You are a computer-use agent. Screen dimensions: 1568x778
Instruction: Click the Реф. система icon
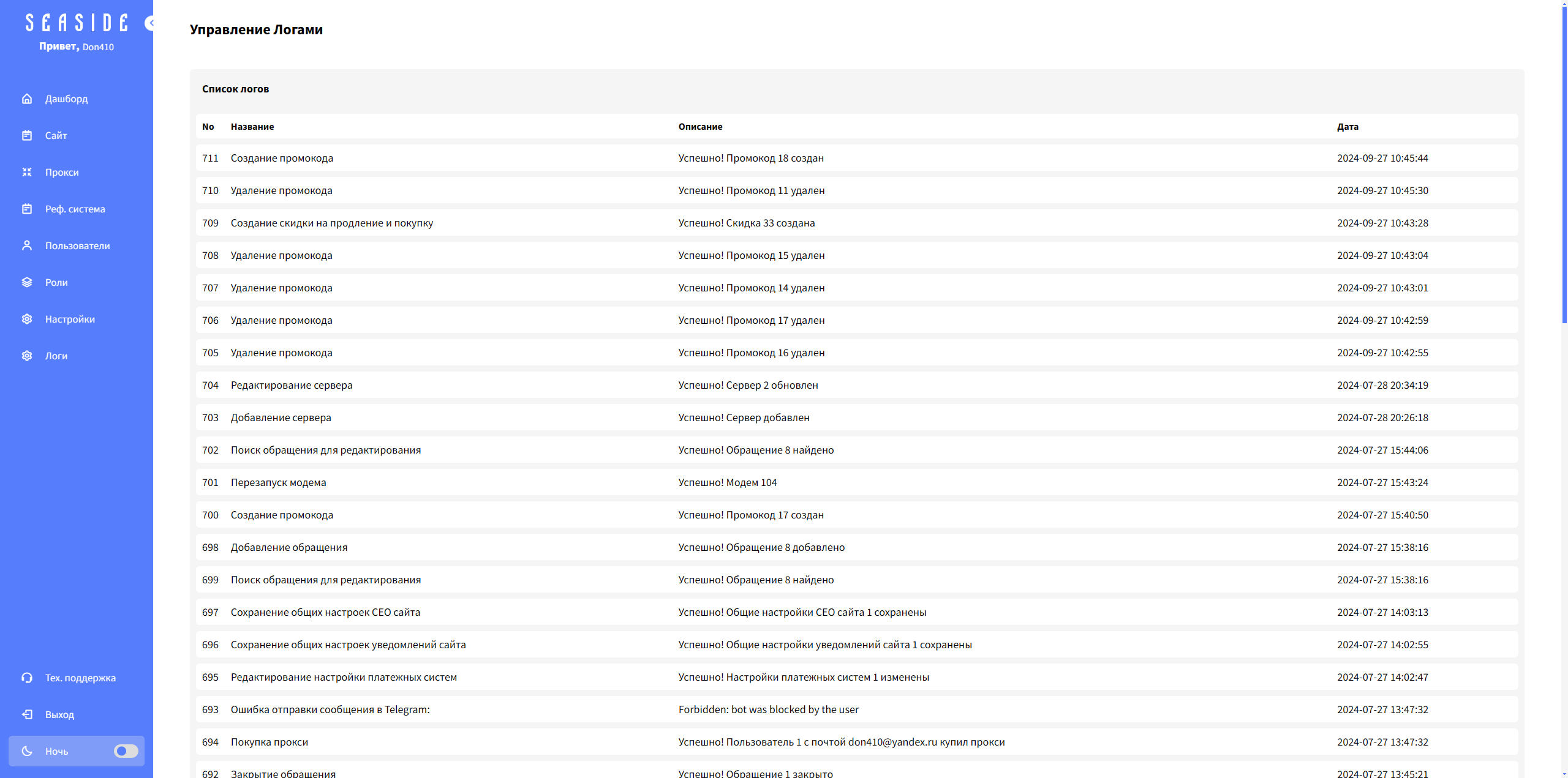27,209
